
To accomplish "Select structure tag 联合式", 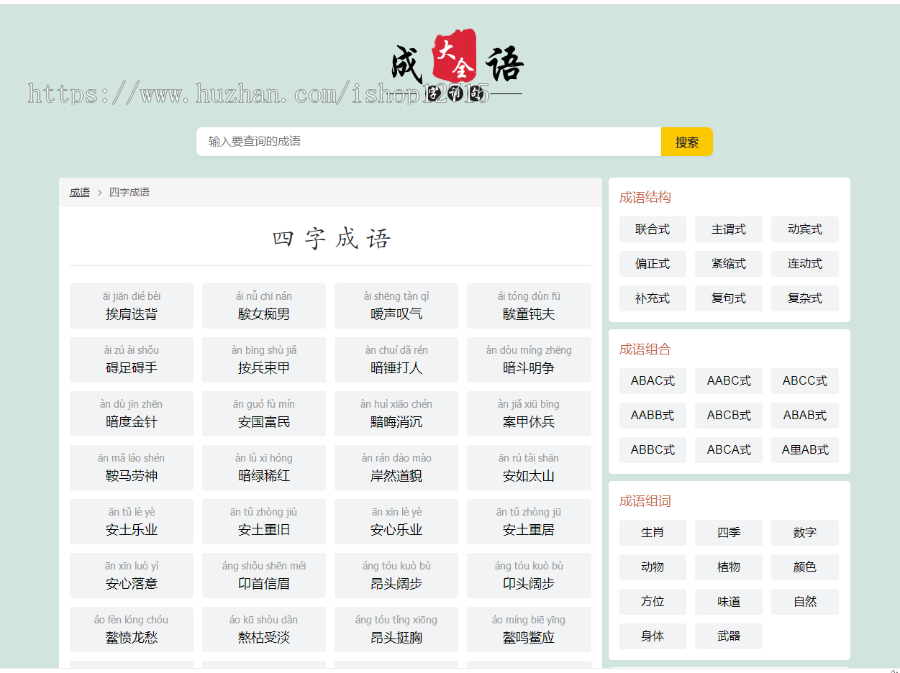I will pyautogui.click(x=653, y=229).
